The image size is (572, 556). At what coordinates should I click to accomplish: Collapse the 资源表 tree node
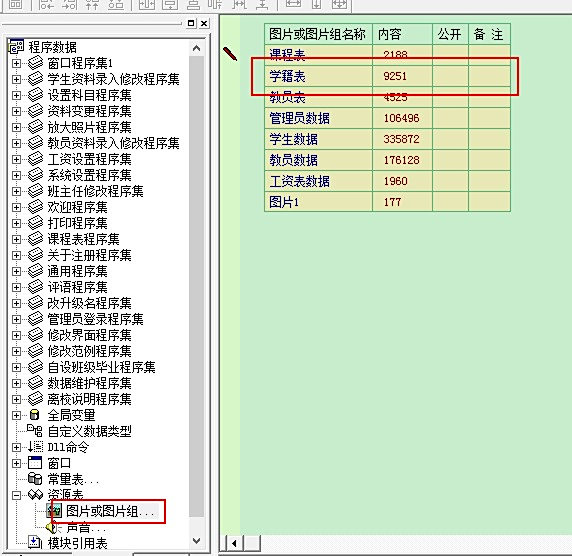click(x=16, y=495)
